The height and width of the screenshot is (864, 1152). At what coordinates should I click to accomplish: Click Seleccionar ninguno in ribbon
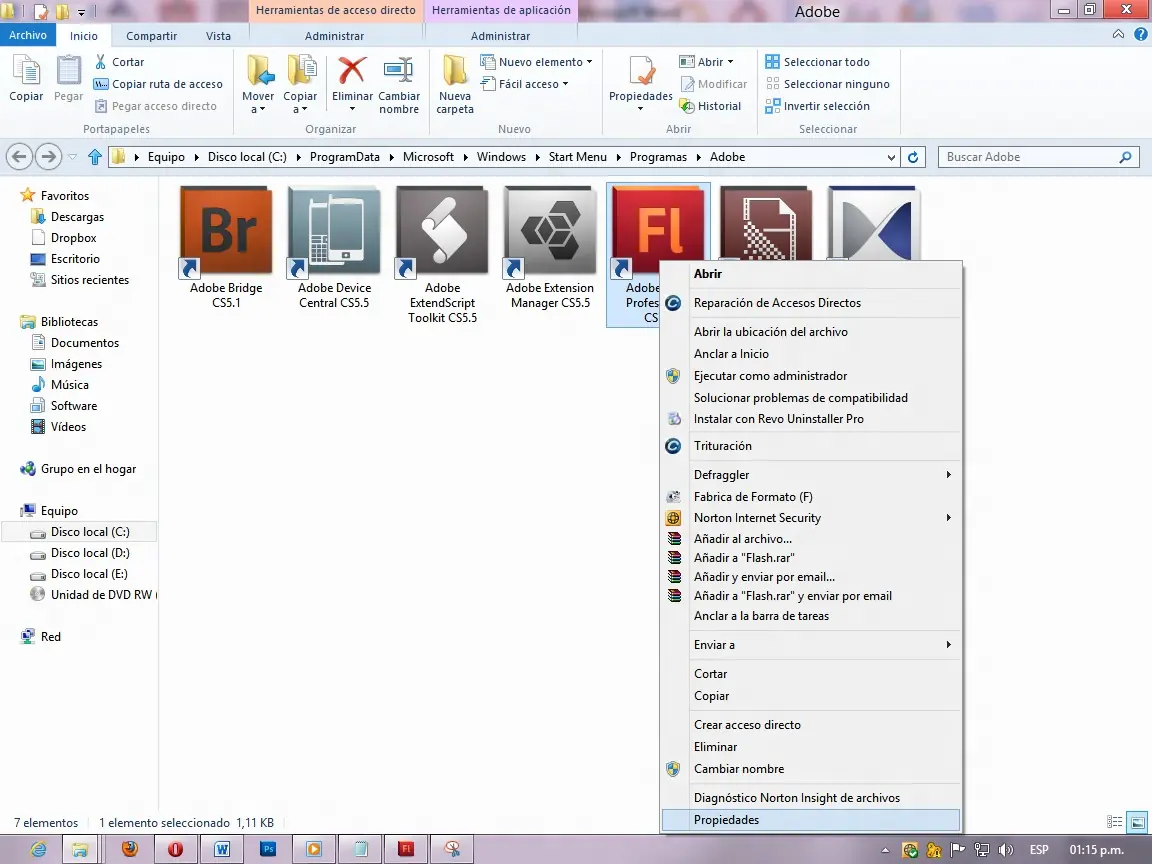click(x=827, y=84)
